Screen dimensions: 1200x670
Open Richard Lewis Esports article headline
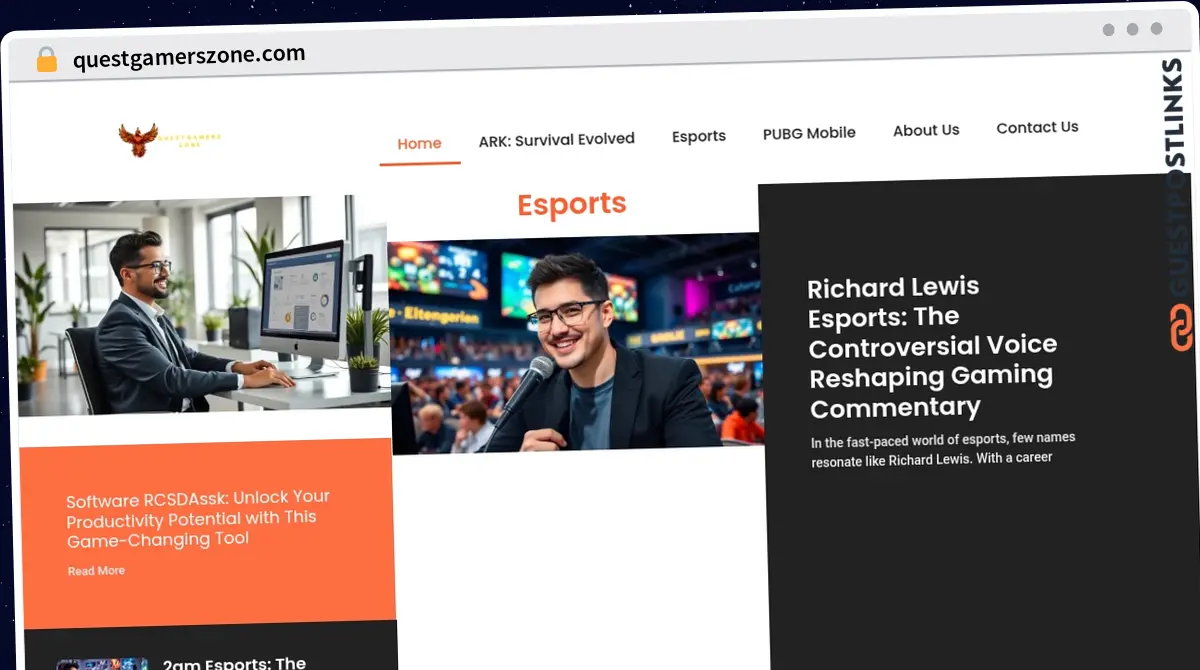click(x=932, y=347)
